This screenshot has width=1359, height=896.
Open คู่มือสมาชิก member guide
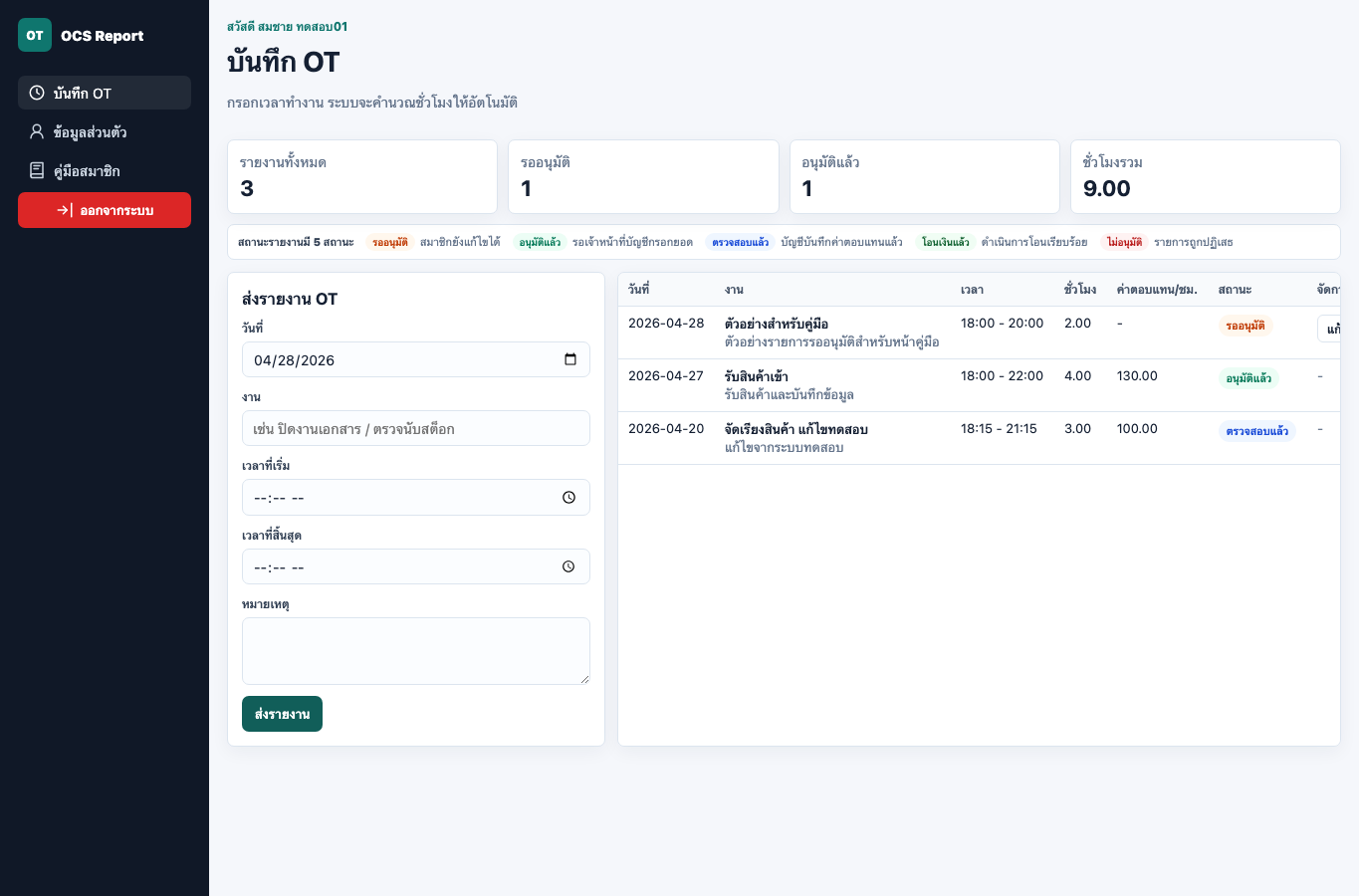coord(105,170)
